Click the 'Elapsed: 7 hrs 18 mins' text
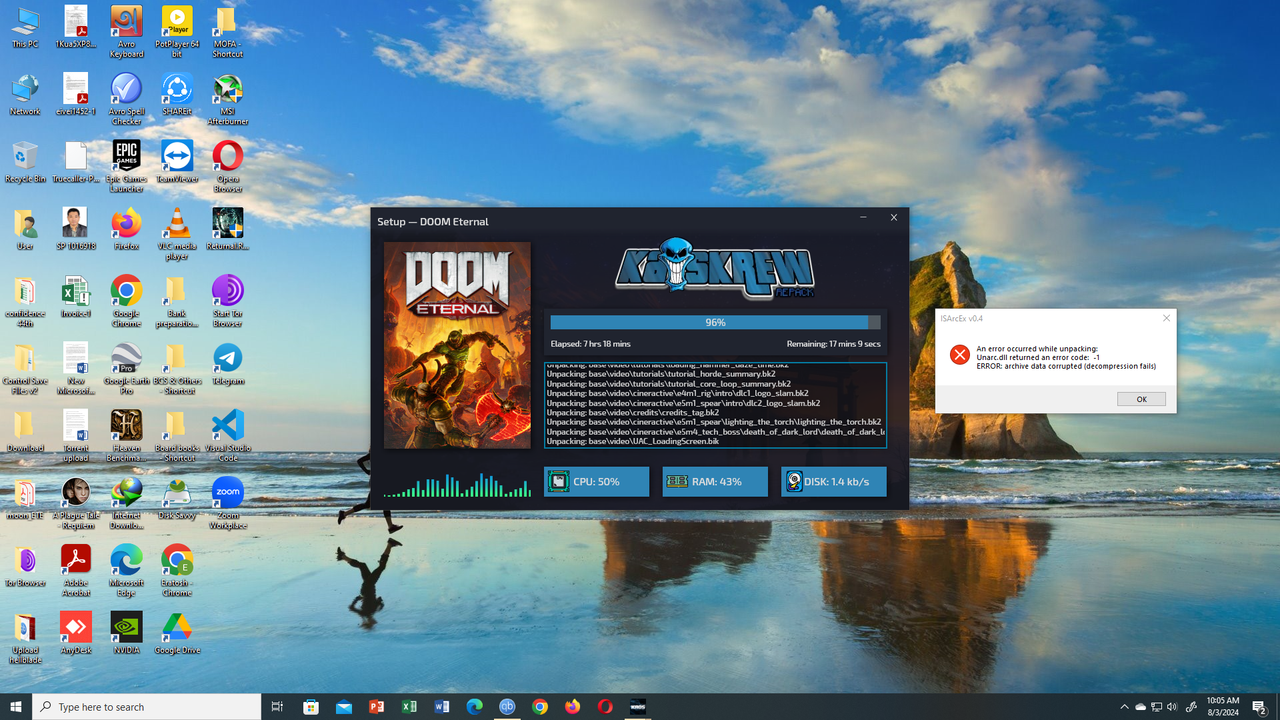The width and height of the screenshot is (1280, 720). pyautogui.click(x=591, y=344)
